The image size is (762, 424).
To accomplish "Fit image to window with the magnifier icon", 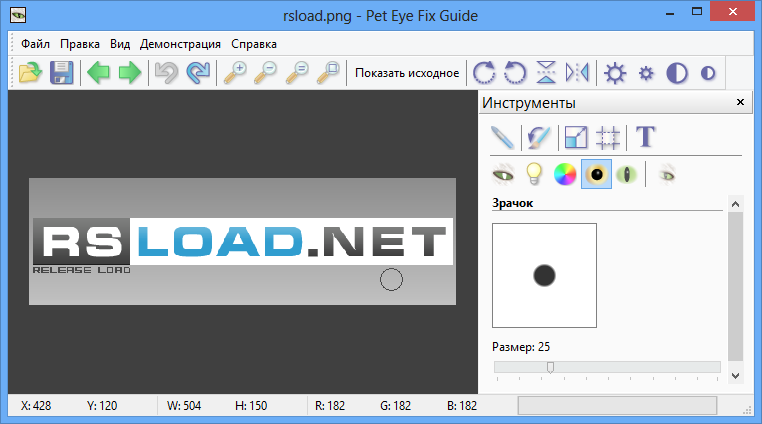I will 328,73.
